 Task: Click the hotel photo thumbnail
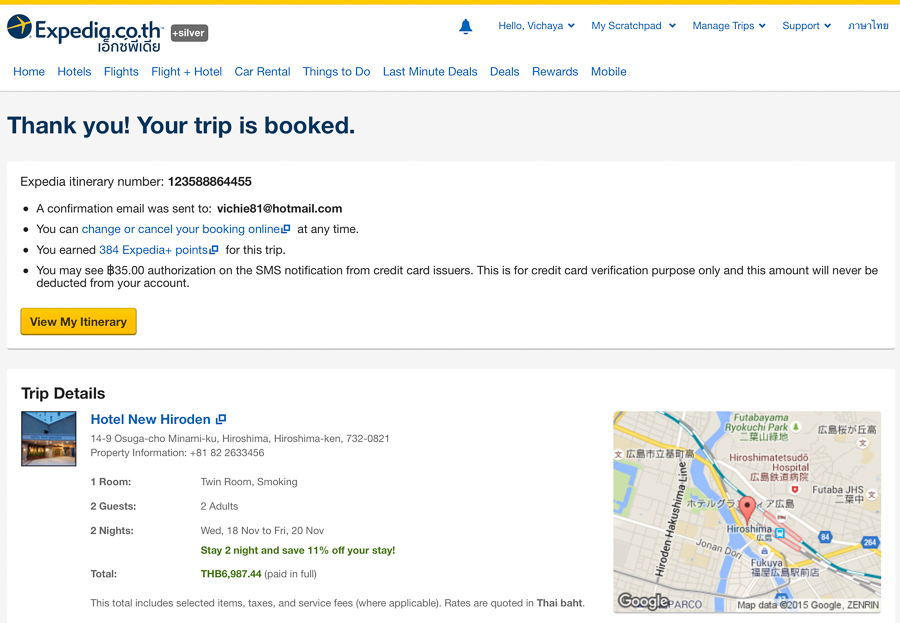point(49,438)
